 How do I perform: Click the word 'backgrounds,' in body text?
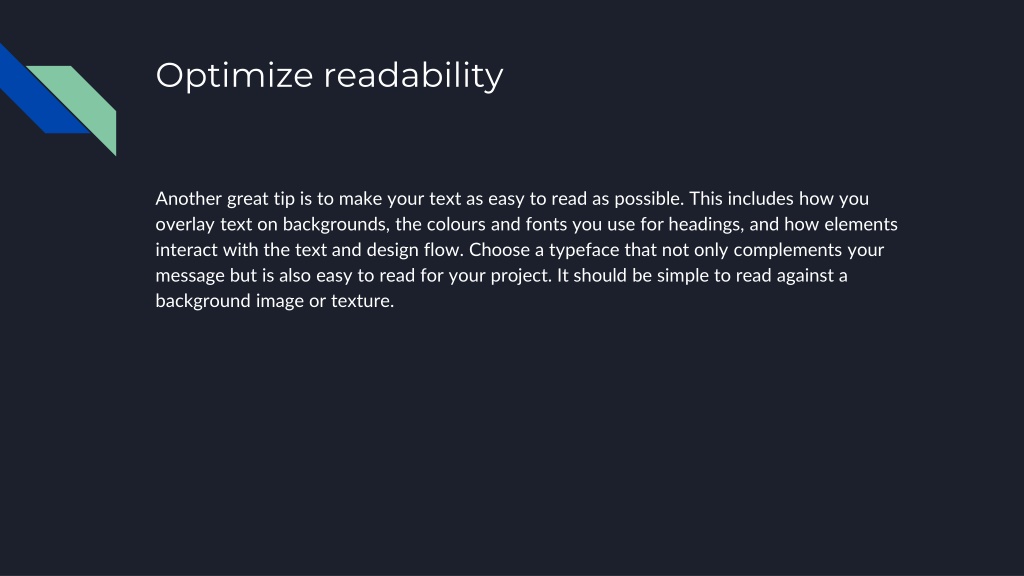coord(336,225)
